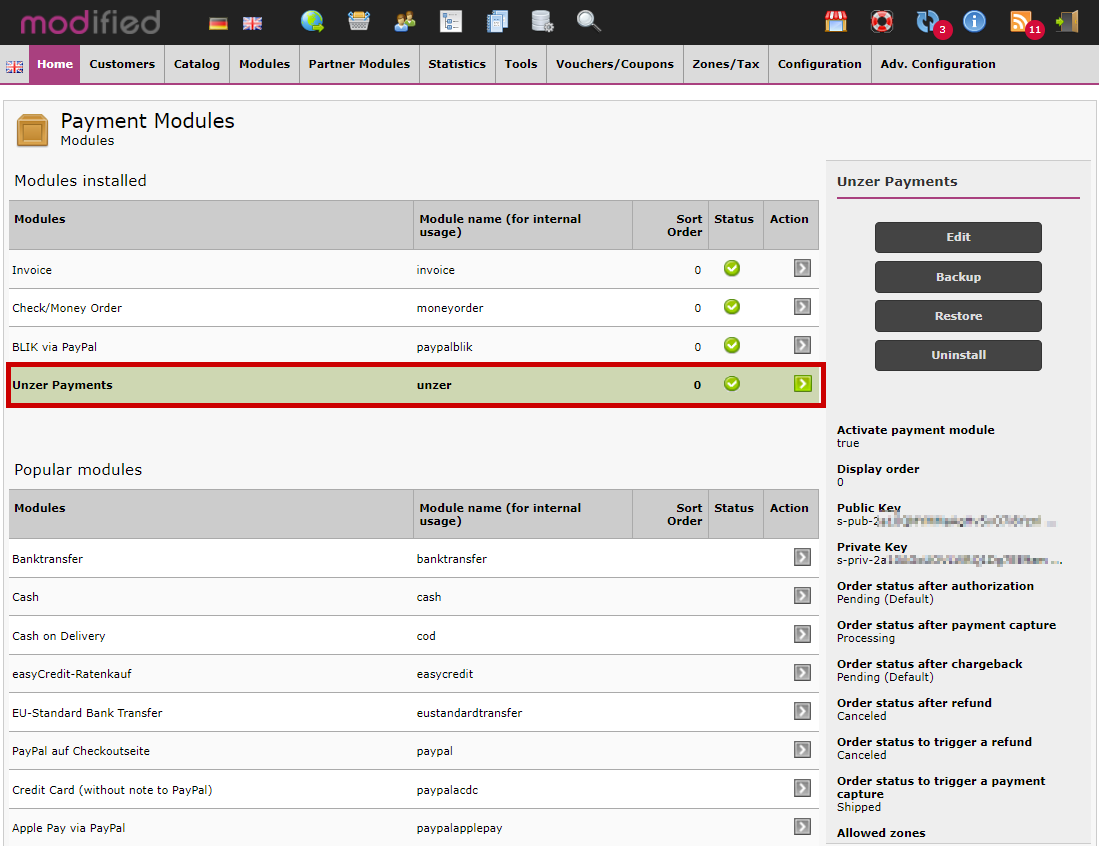This screenshot has width=1099, height=846.
Task: Toggle the green status icon for Invoice
Action: tap(732, 268)
